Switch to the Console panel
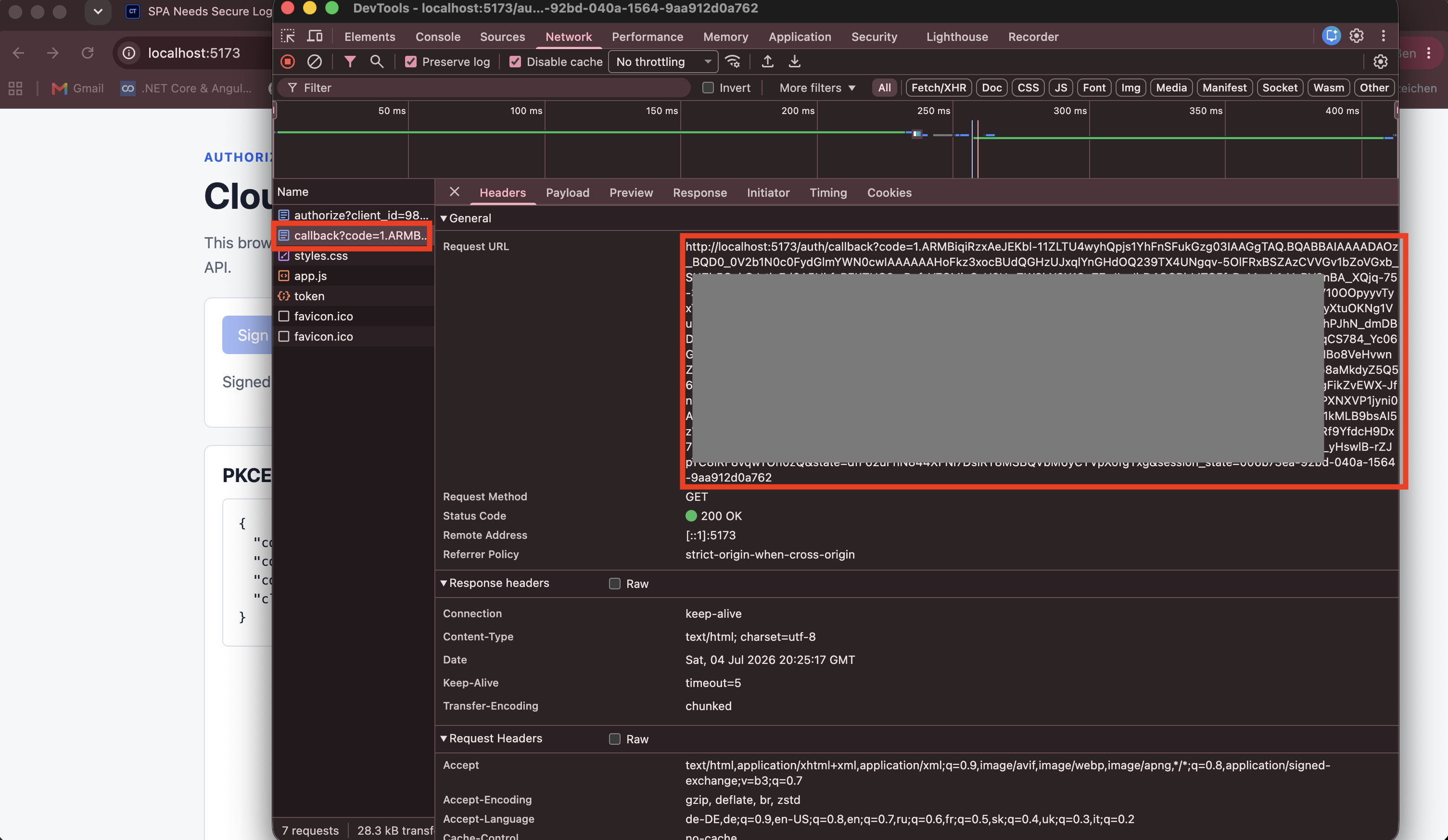Viewport: 1448px width, 840px height. tap(438, 36)
